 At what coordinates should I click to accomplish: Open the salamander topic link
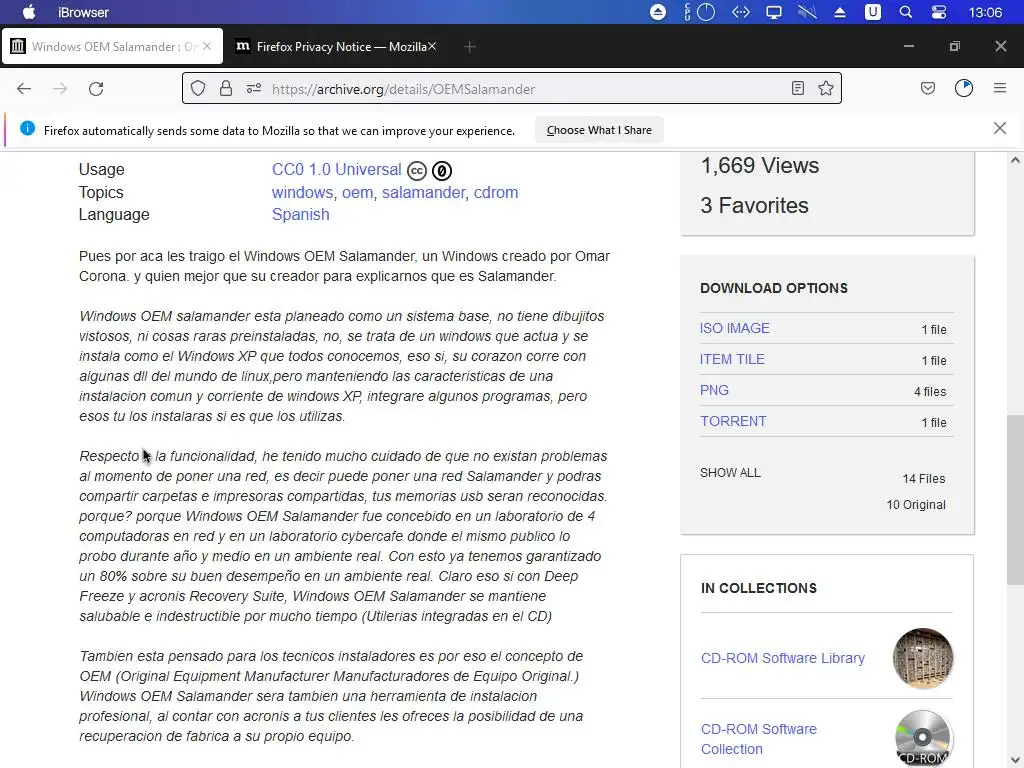click(x=423, y=193)
